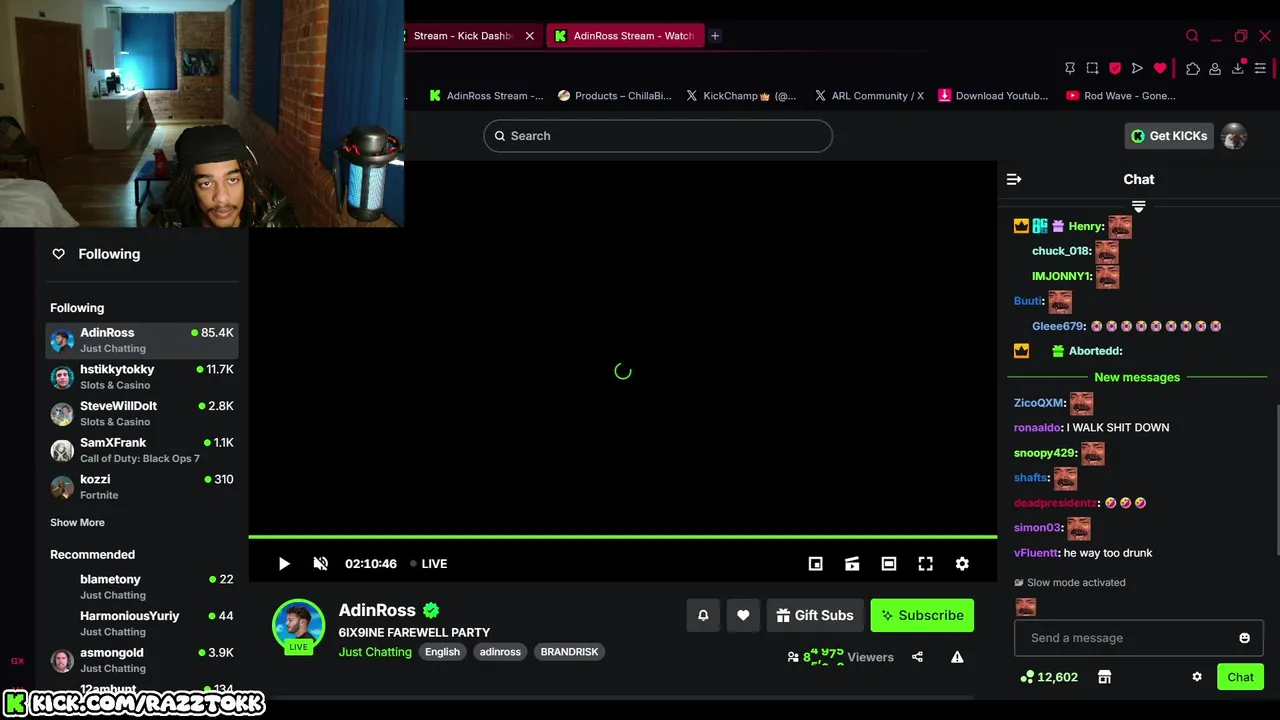
Task: Open ARL Community / X bookmark
Action: coord(869,96)
